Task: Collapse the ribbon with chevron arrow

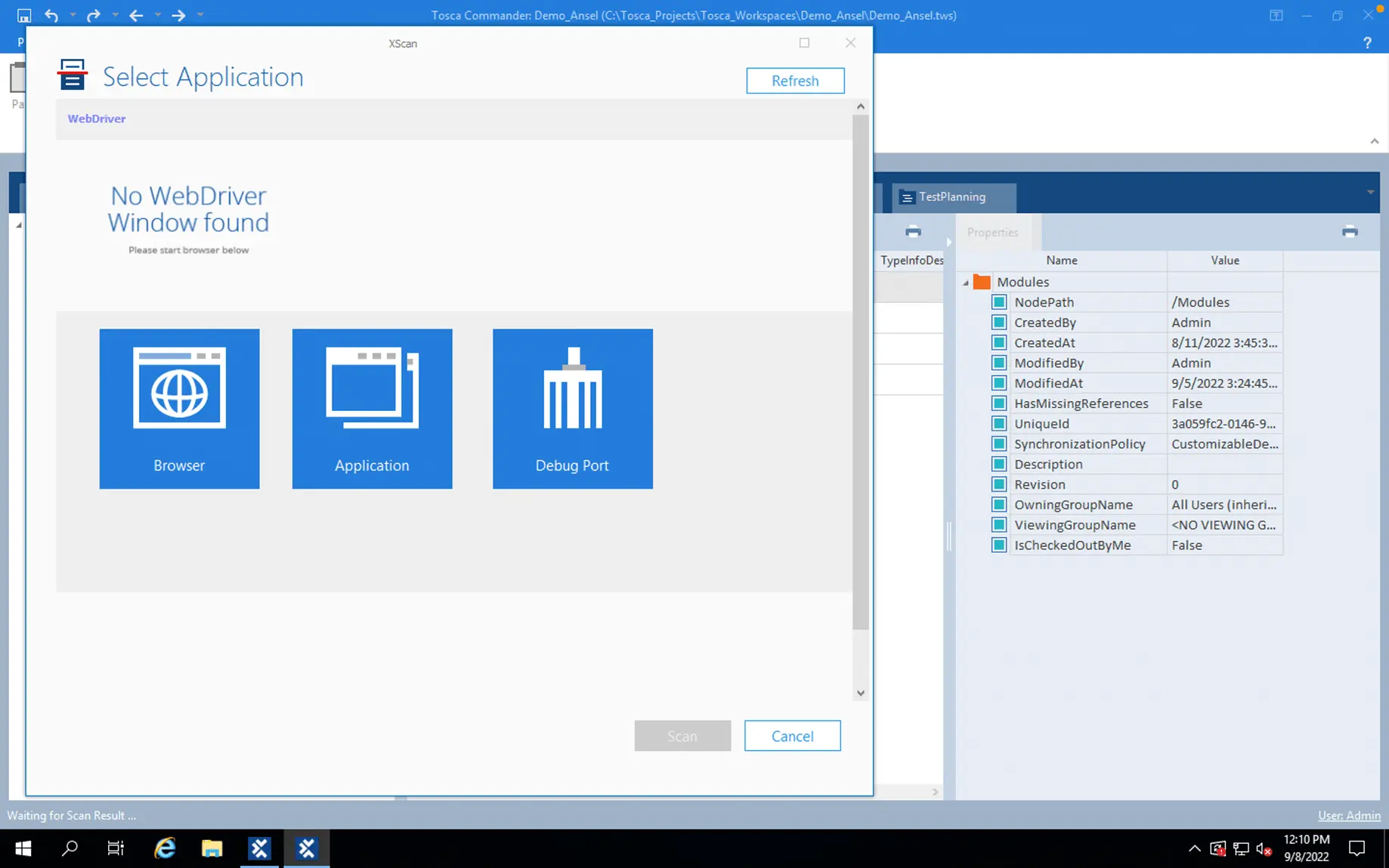Action: 1374,141
